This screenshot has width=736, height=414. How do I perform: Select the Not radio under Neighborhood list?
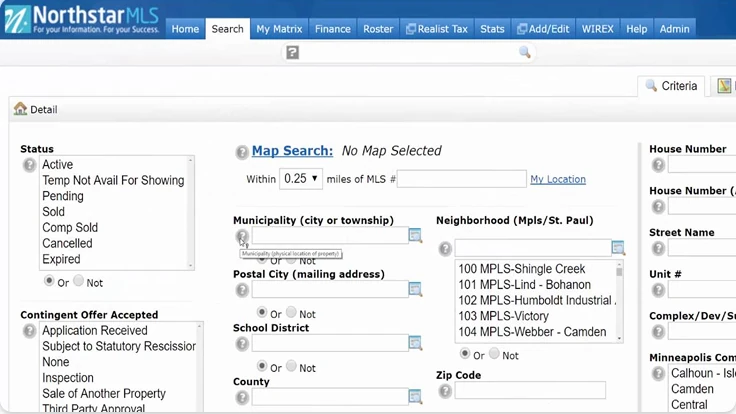[x=494, y=353]
